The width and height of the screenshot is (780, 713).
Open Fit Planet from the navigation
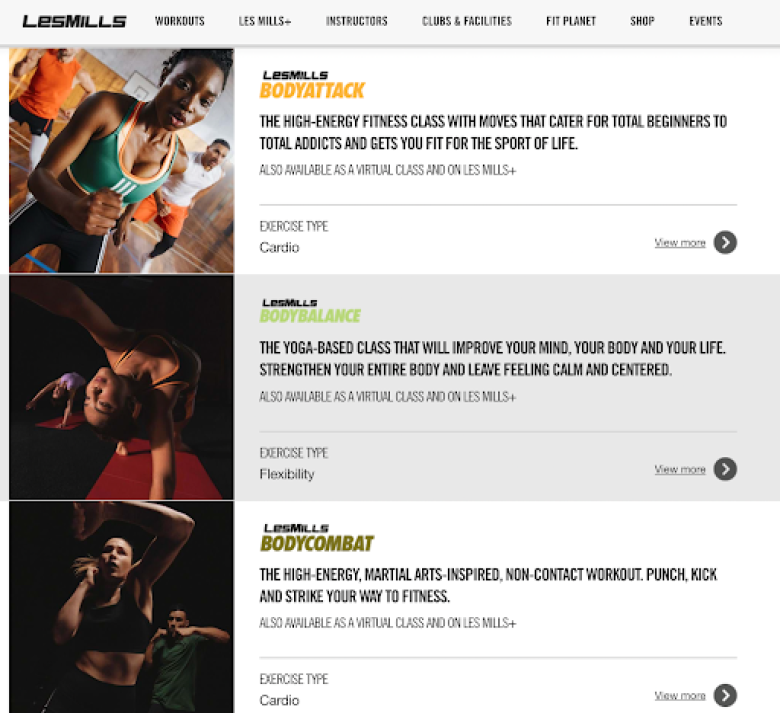[571, 21]
